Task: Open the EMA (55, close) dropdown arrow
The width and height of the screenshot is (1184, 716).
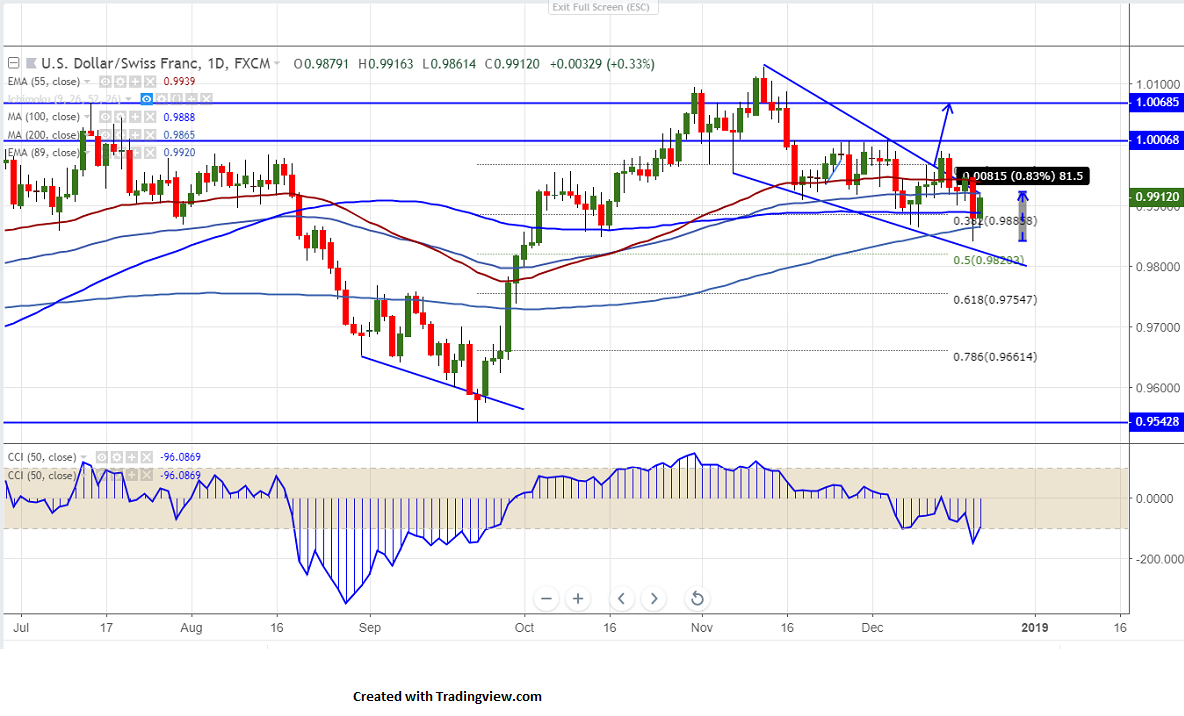Action: point(87,82)
